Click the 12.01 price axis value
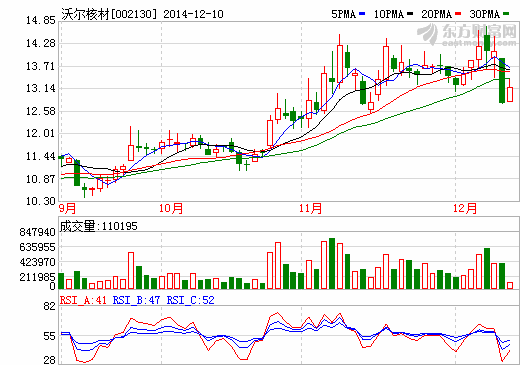 pyautogui.click(x=41, y=133)
